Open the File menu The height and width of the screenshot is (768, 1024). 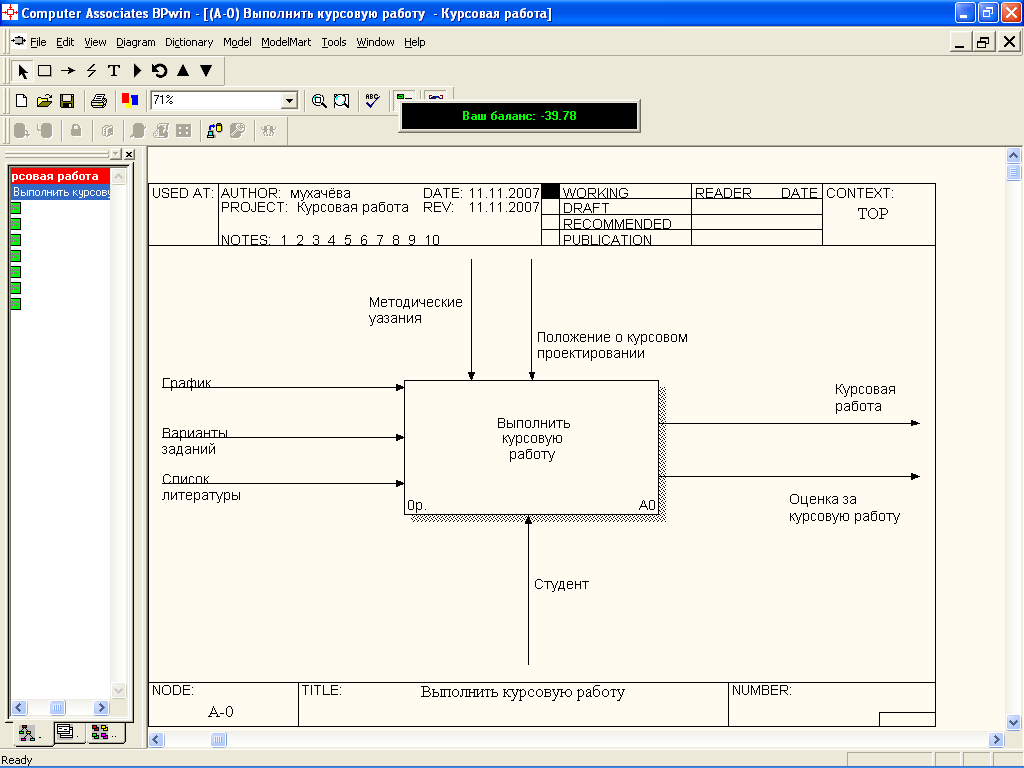[x=38, y=42]
